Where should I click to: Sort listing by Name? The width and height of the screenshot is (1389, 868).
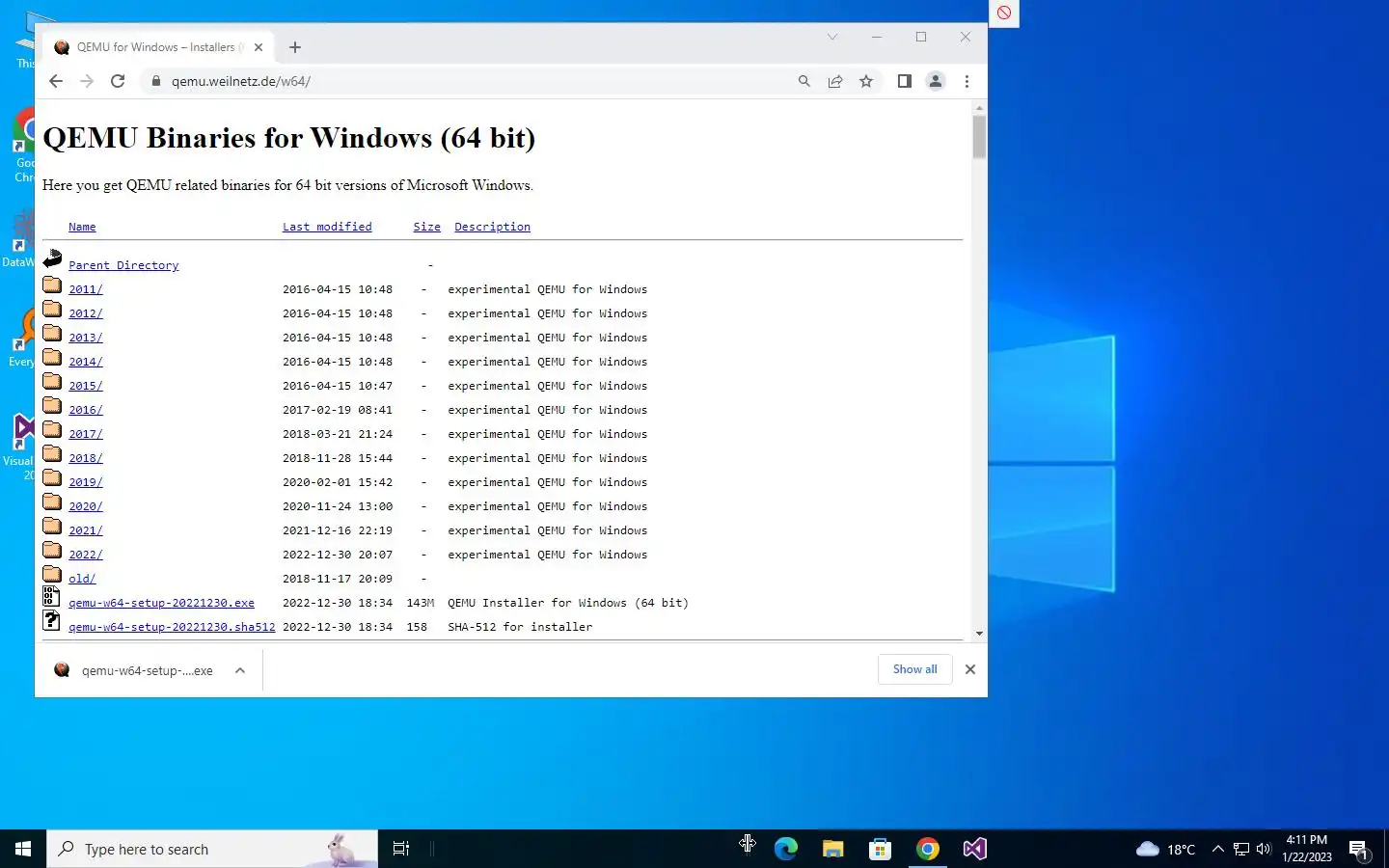coord(82,227)
